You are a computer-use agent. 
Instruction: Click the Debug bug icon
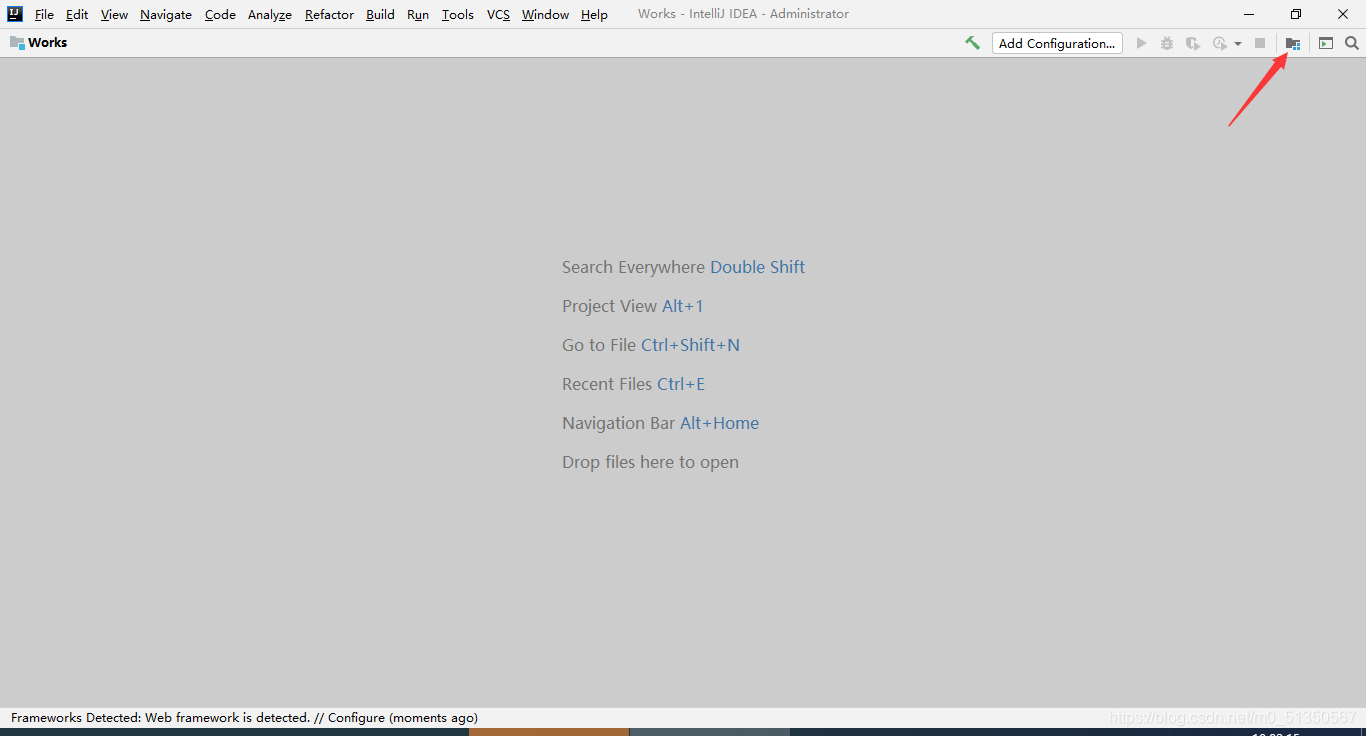1167,43
